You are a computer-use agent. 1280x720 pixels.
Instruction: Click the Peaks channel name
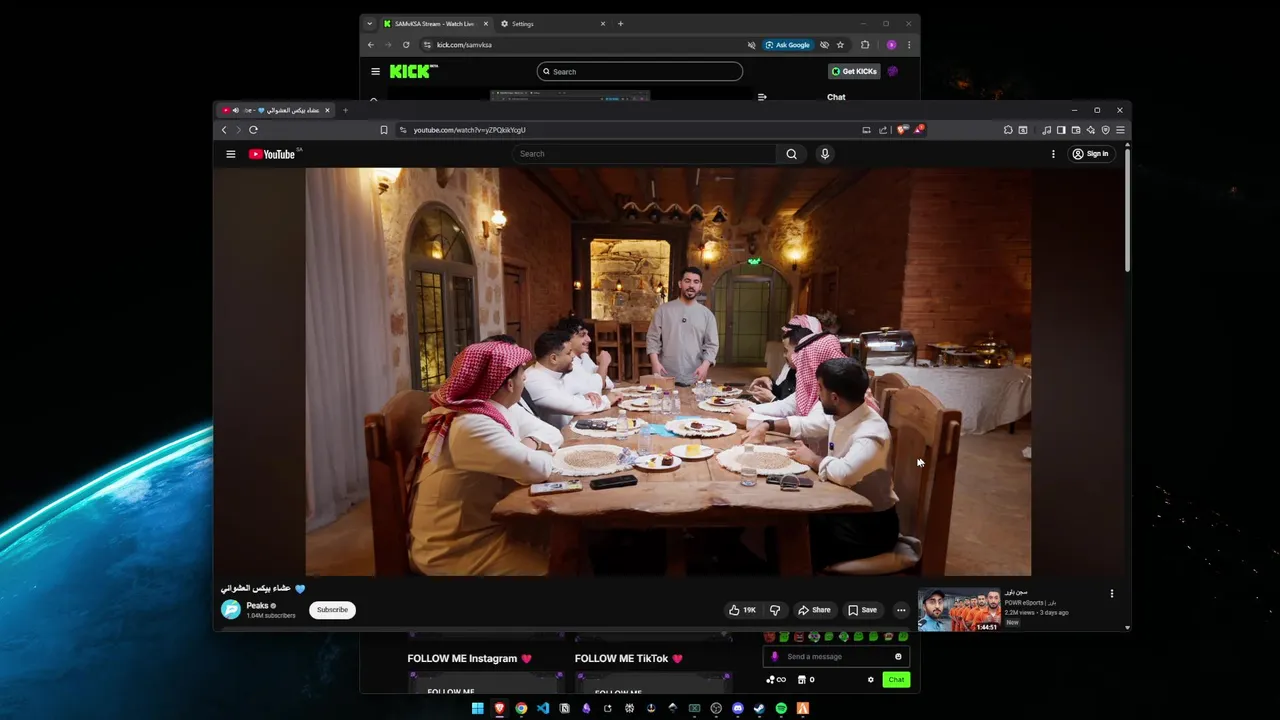(257, 606)
